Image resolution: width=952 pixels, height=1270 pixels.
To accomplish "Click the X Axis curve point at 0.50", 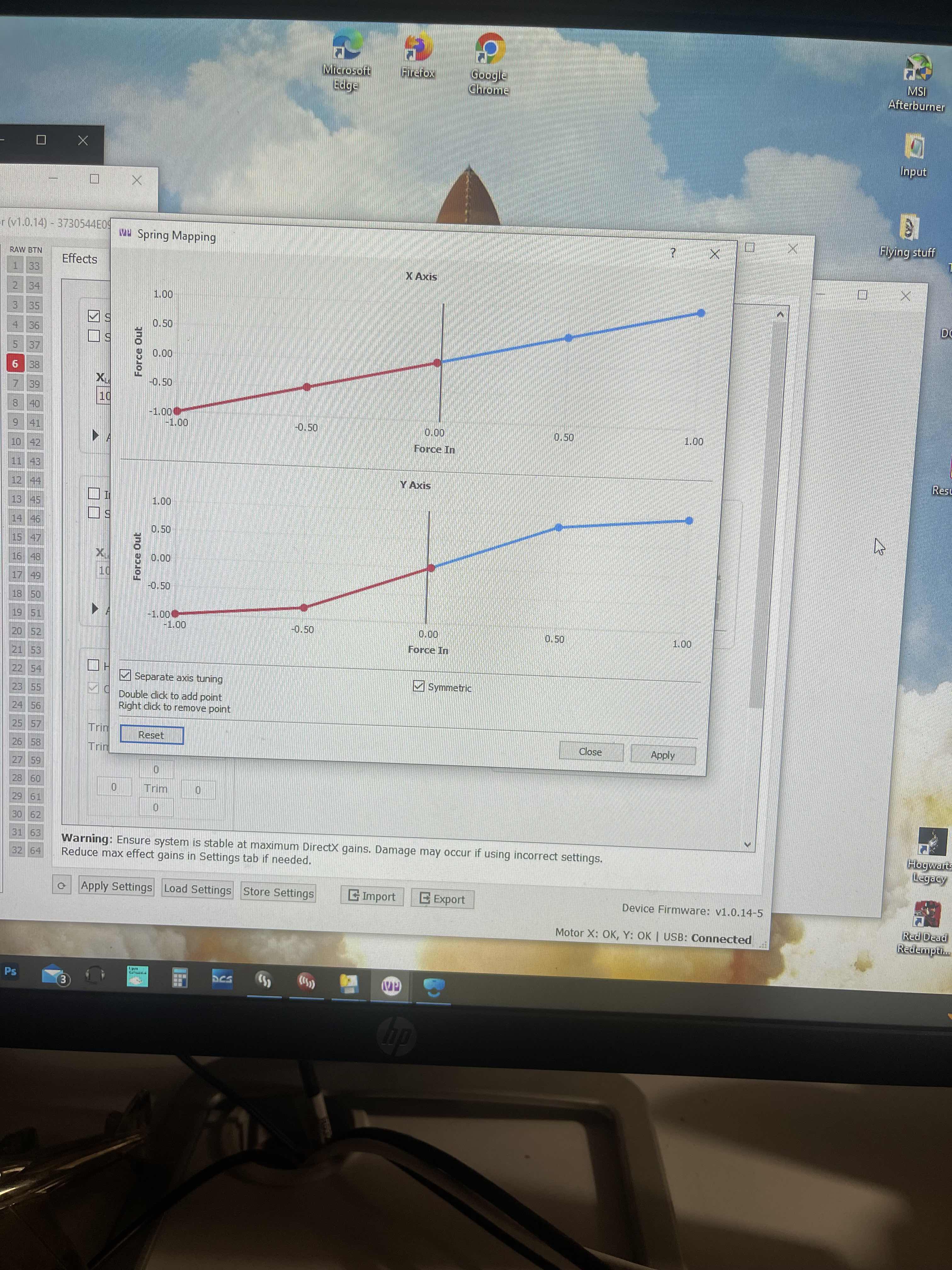I will (568, 338).
